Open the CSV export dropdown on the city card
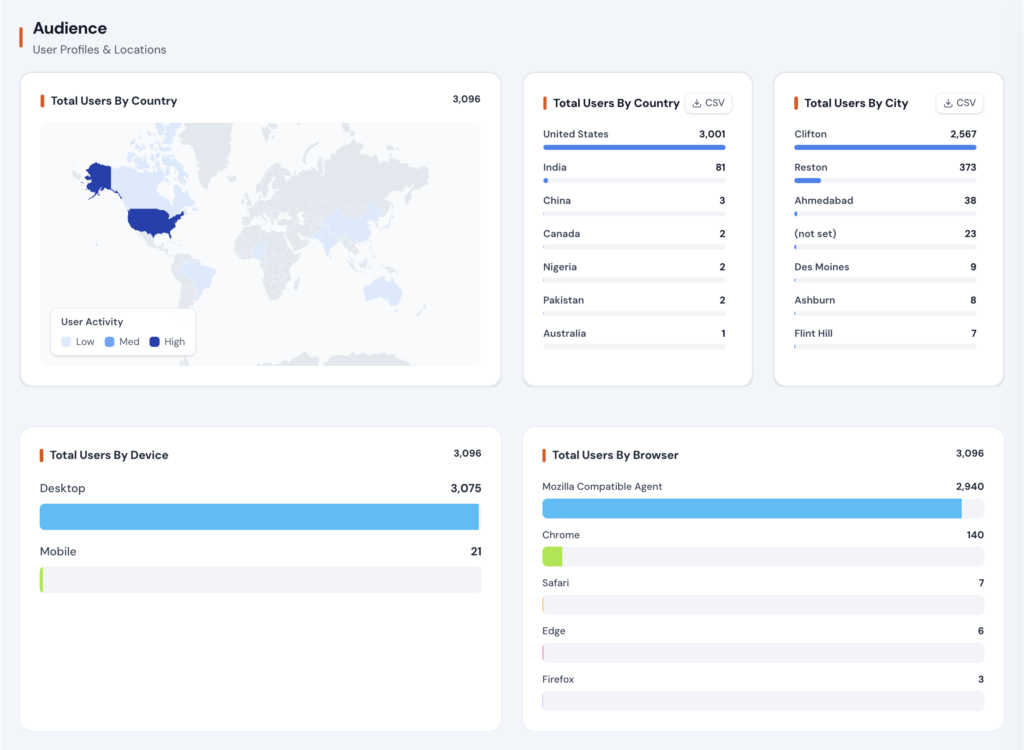The height and width of the screenshot is (750, 1024). [x=959, y=102]
